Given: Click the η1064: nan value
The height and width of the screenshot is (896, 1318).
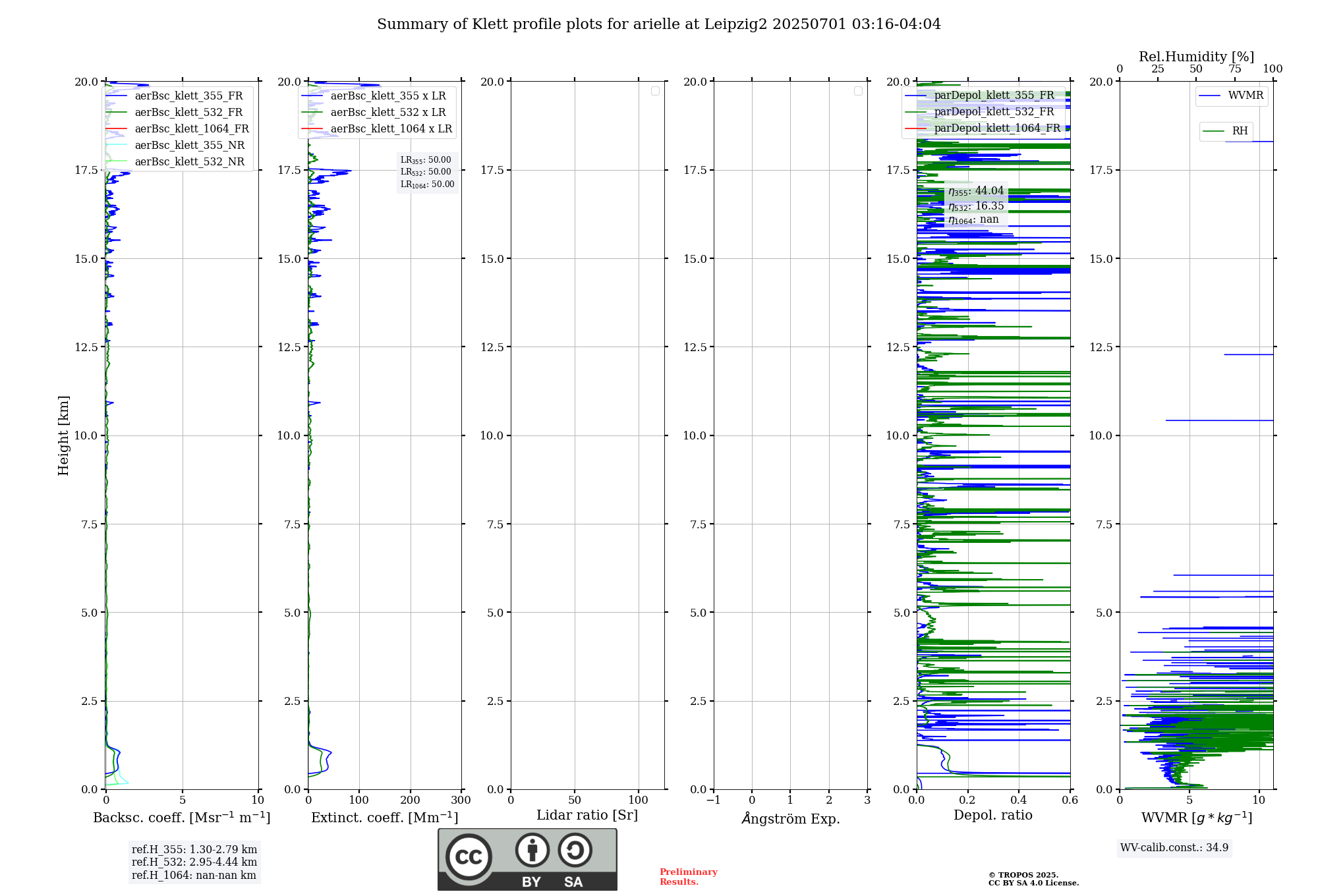Looking at the screenshot, I should [x=973, y=219].
